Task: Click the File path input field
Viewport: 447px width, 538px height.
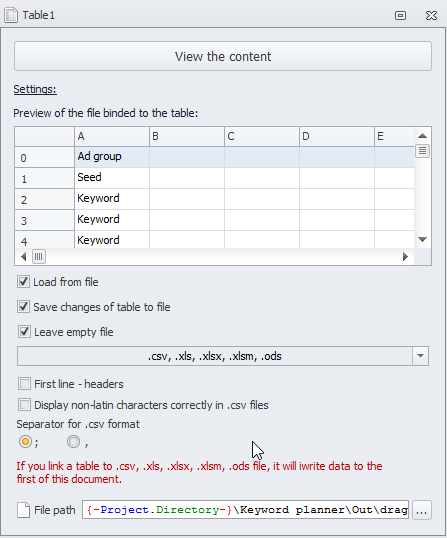Action: pyautogui.click(x=245, y=510)
